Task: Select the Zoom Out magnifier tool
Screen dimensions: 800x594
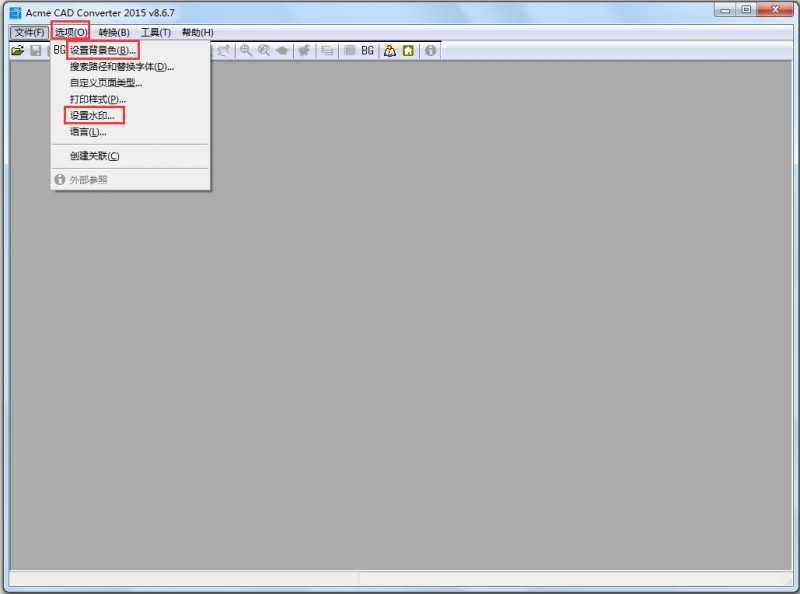Action: pyautogui.click(x=263, y=49)
